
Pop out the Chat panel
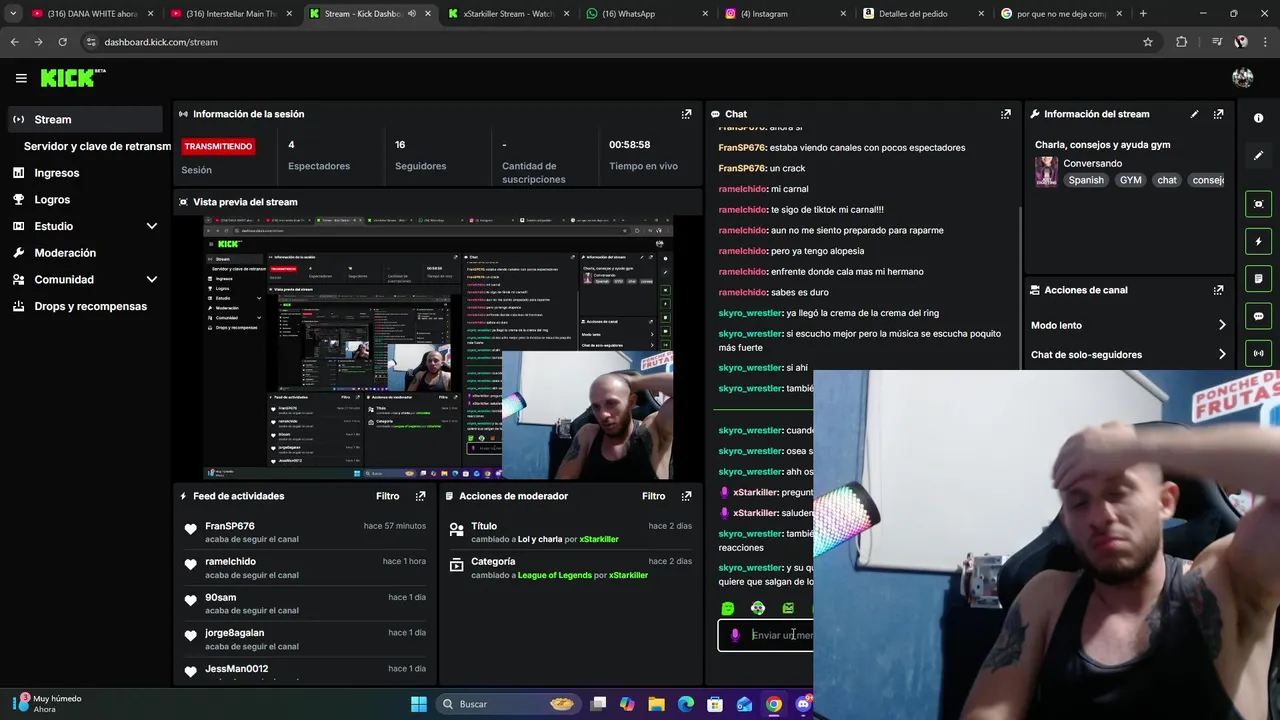pos(1005,114)
